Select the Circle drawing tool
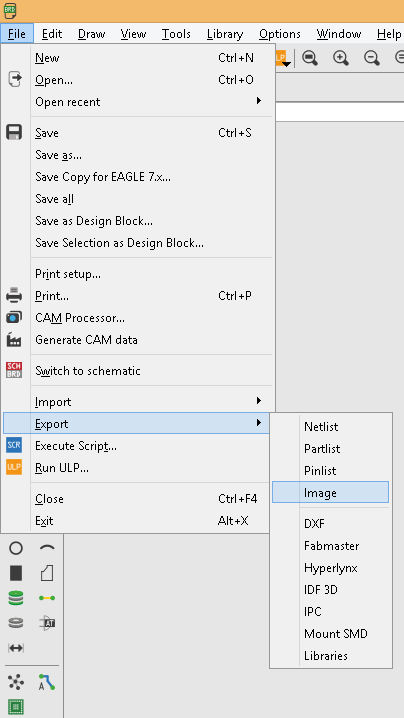This screenshot has width=404, height=718. click(x=16, y=548)
